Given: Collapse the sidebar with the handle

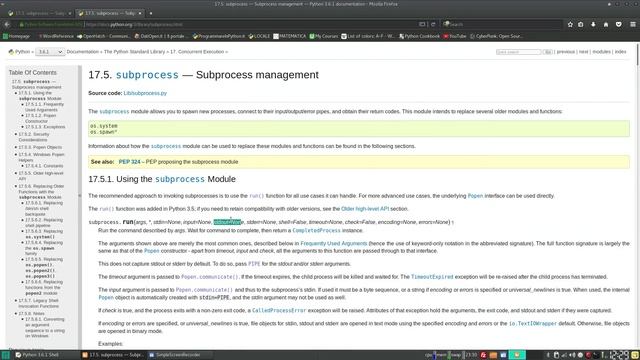Looking at the screenshot, I should click(x=80, y=196).
